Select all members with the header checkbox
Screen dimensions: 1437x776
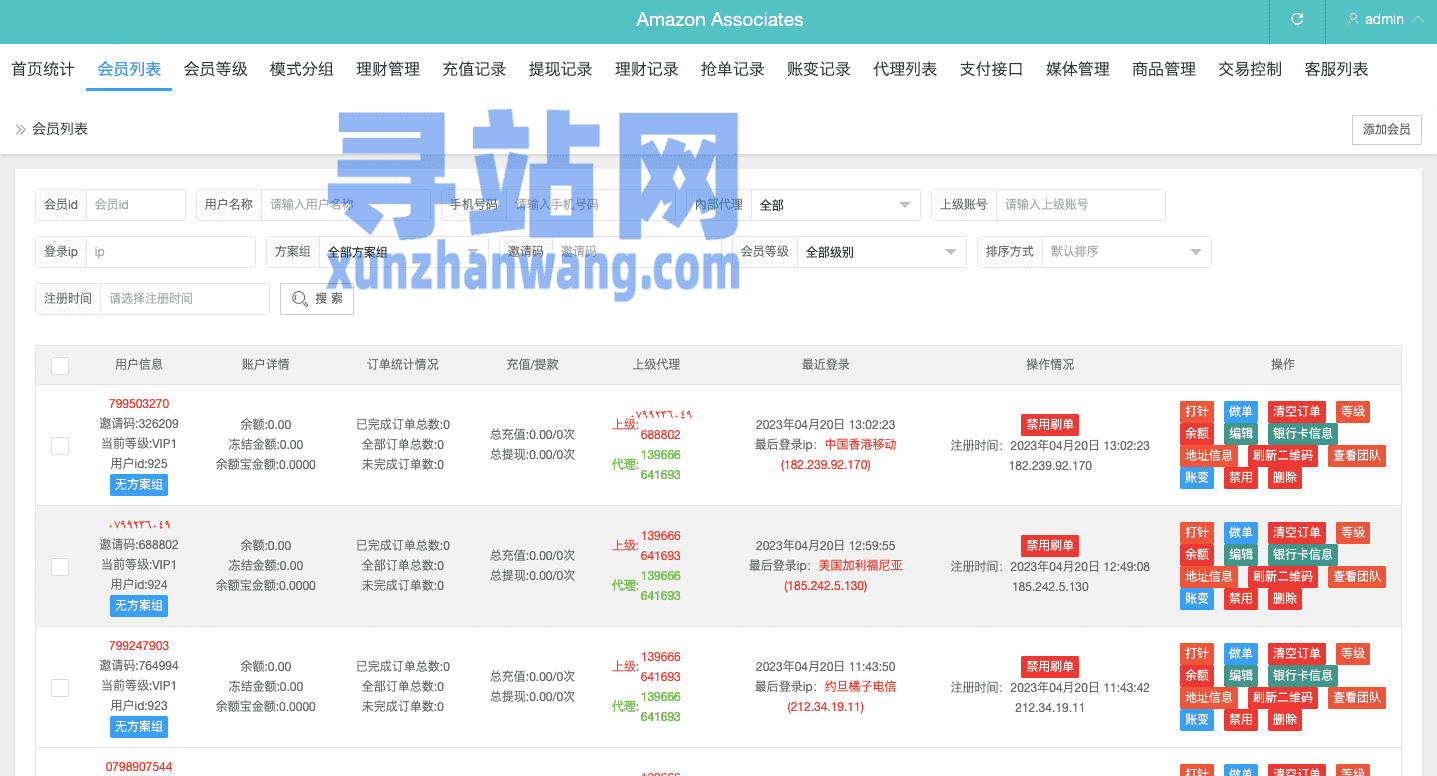(x=60, y=366)
